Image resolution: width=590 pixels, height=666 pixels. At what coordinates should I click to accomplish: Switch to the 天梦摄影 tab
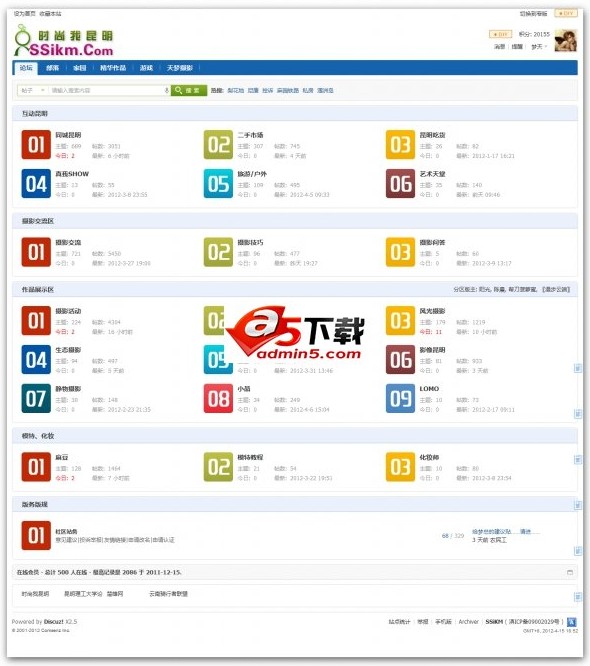pos(180,68)
